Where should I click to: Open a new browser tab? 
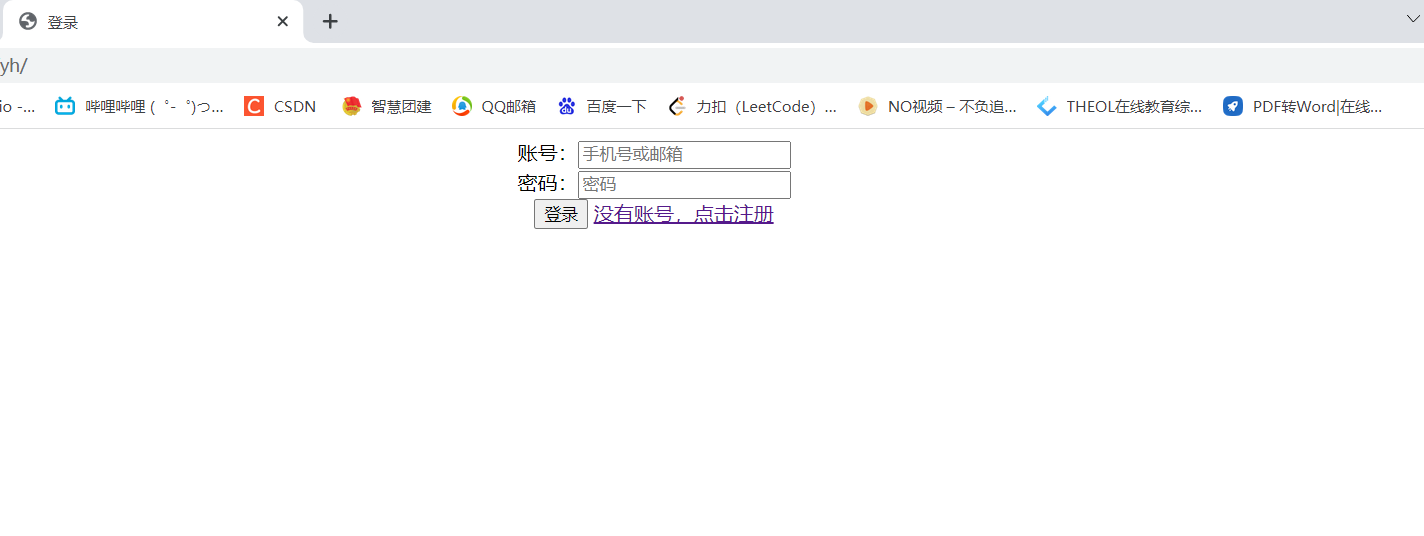pyautogui.click(x=330, y=21)
